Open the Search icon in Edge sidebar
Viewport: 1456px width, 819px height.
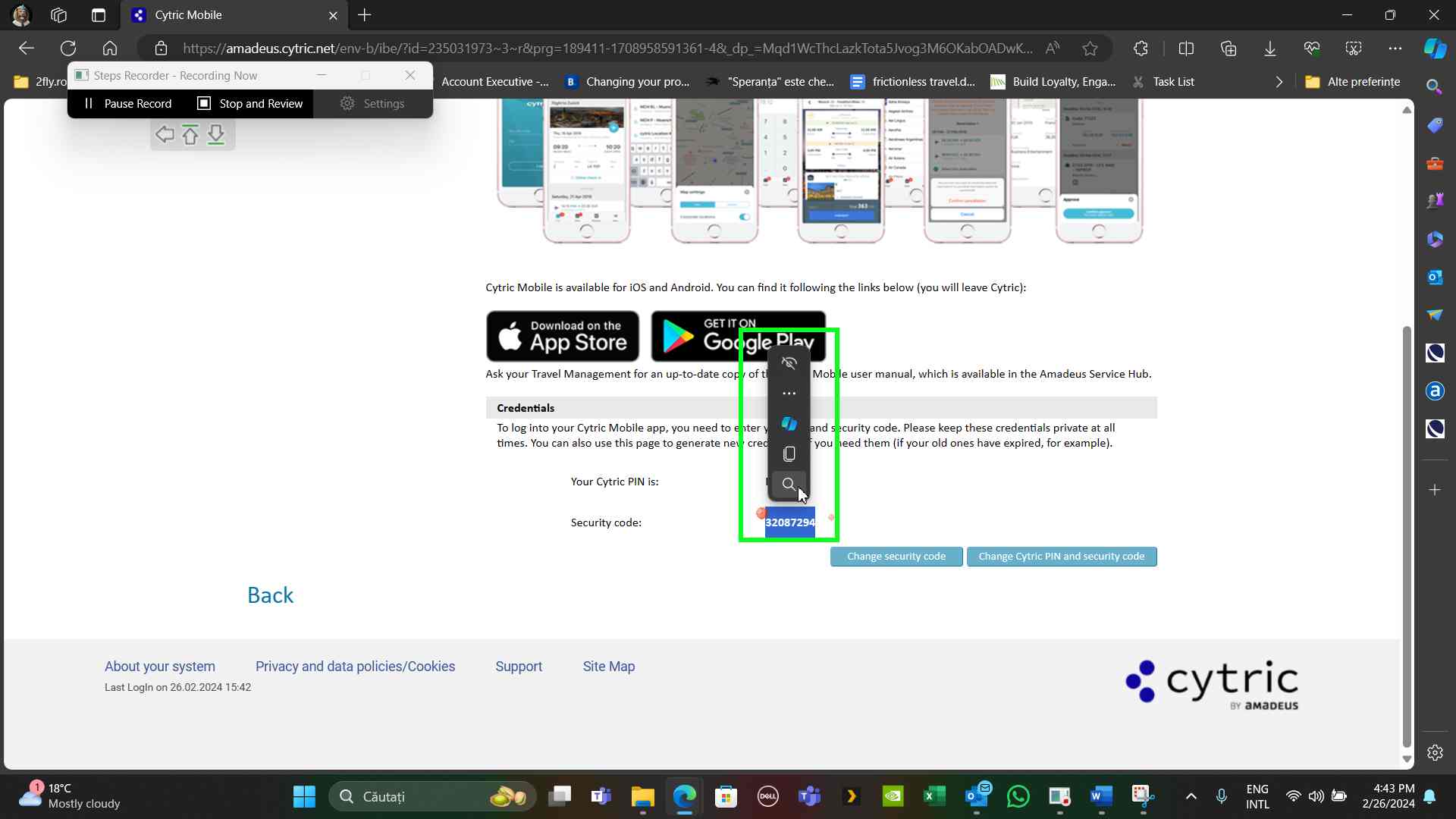(x=1434, y=86)
